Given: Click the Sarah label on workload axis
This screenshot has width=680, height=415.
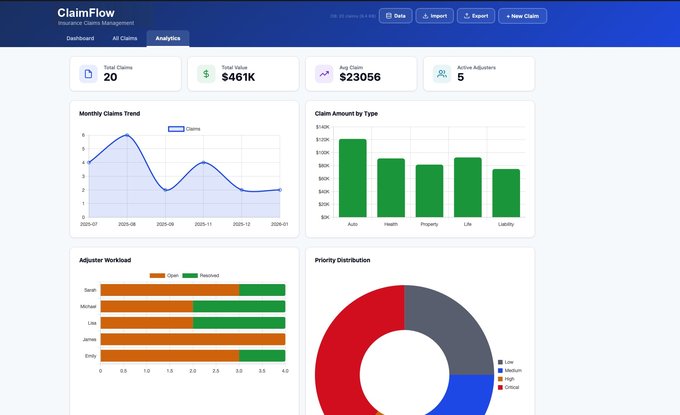Looking at the screenshot, I should pyautogui.click(x=90, y=290).
